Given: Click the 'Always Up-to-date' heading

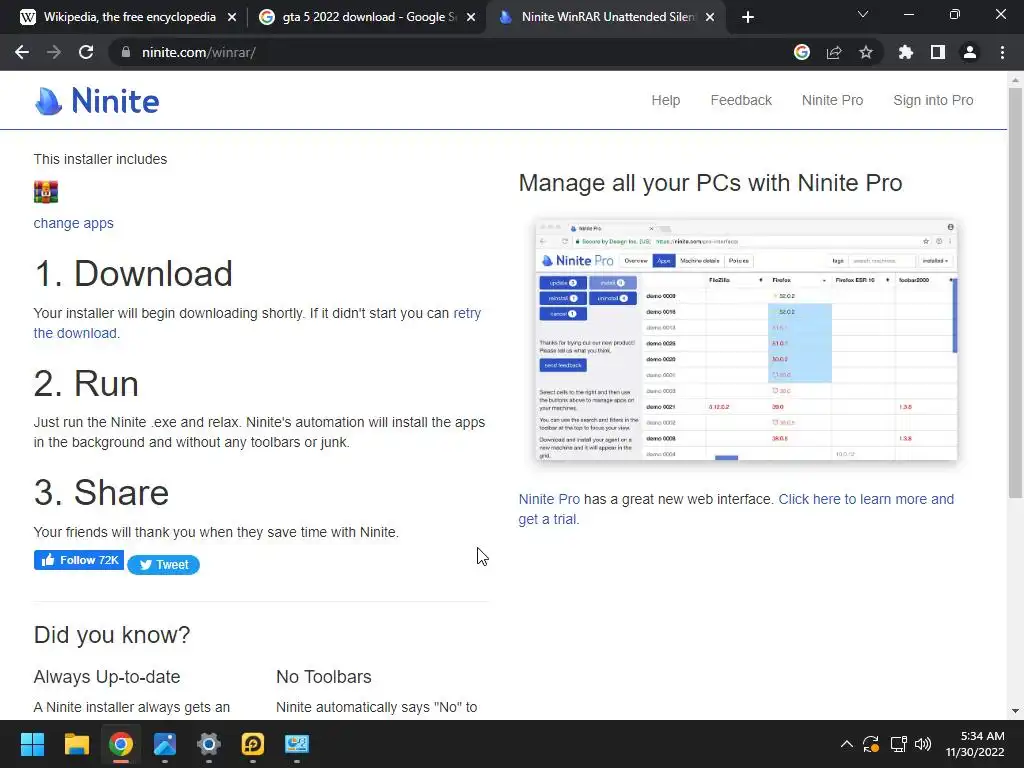Looking at the screenshot, I should tap(107, 677).
